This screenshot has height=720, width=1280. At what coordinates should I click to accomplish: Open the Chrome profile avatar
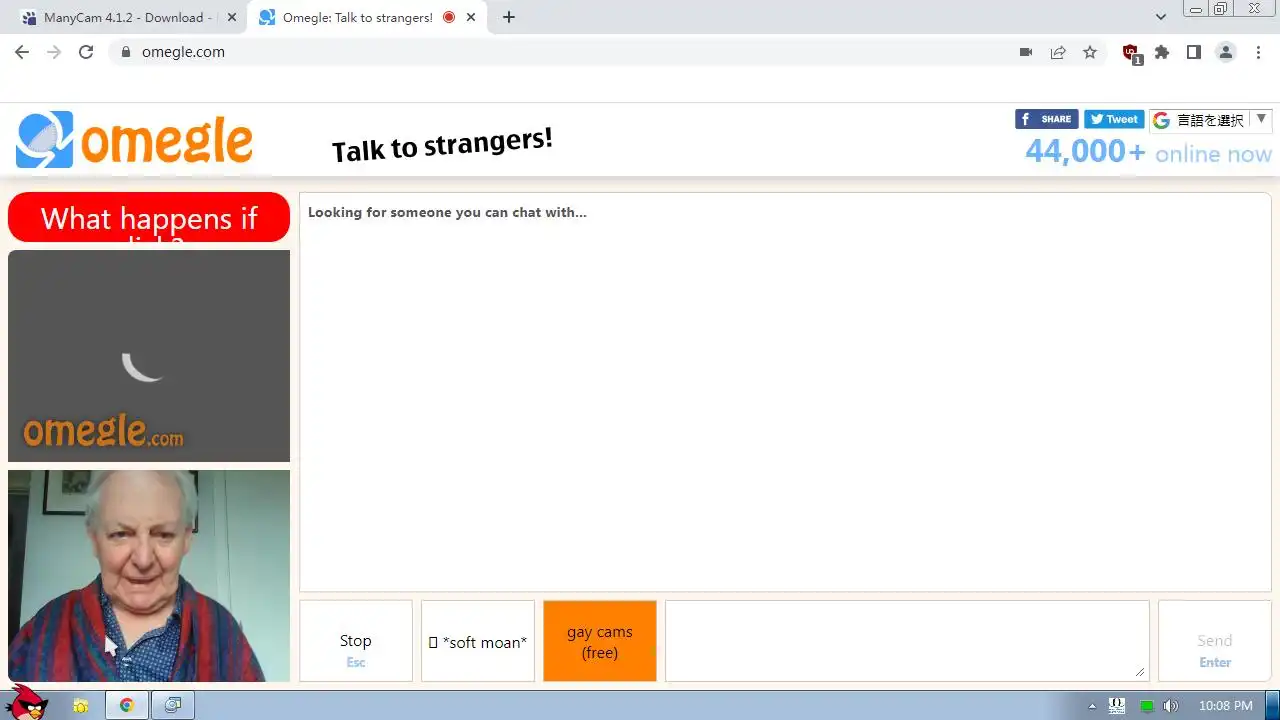[1226, 52]
